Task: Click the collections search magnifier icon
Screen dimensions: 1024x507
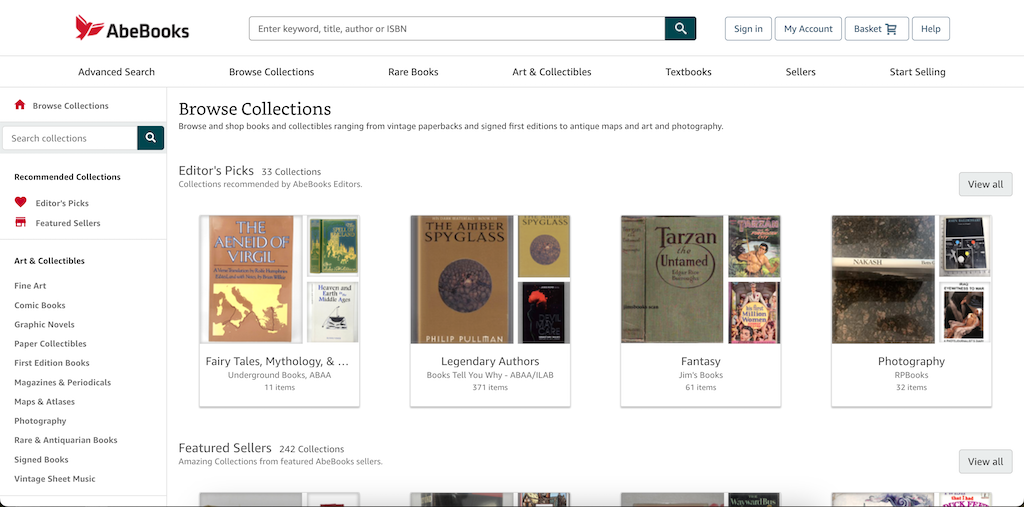Action: tap(151, 138)
